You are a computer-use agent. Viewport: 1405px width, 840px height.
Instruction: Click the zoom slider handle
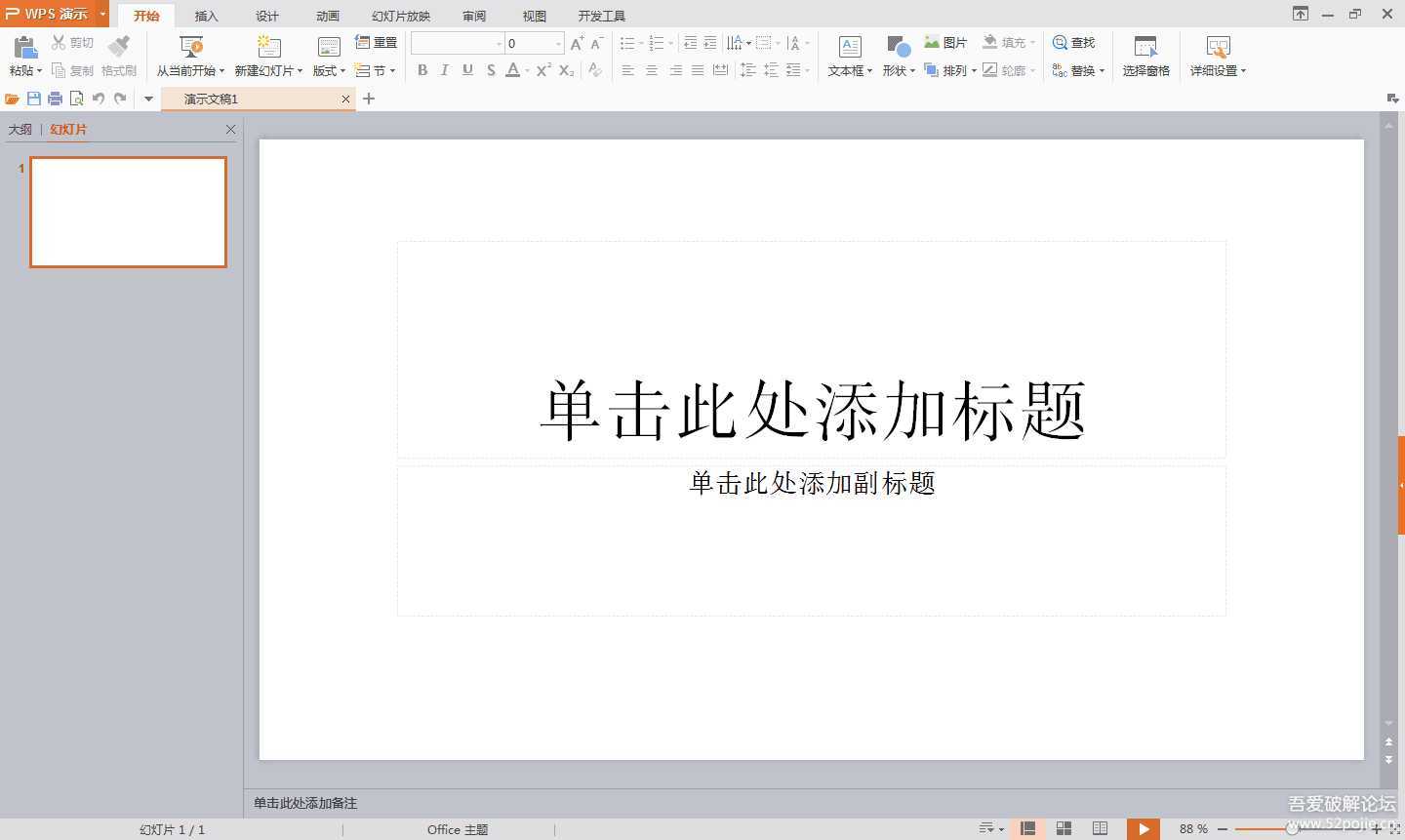[x=1292, y=828]
